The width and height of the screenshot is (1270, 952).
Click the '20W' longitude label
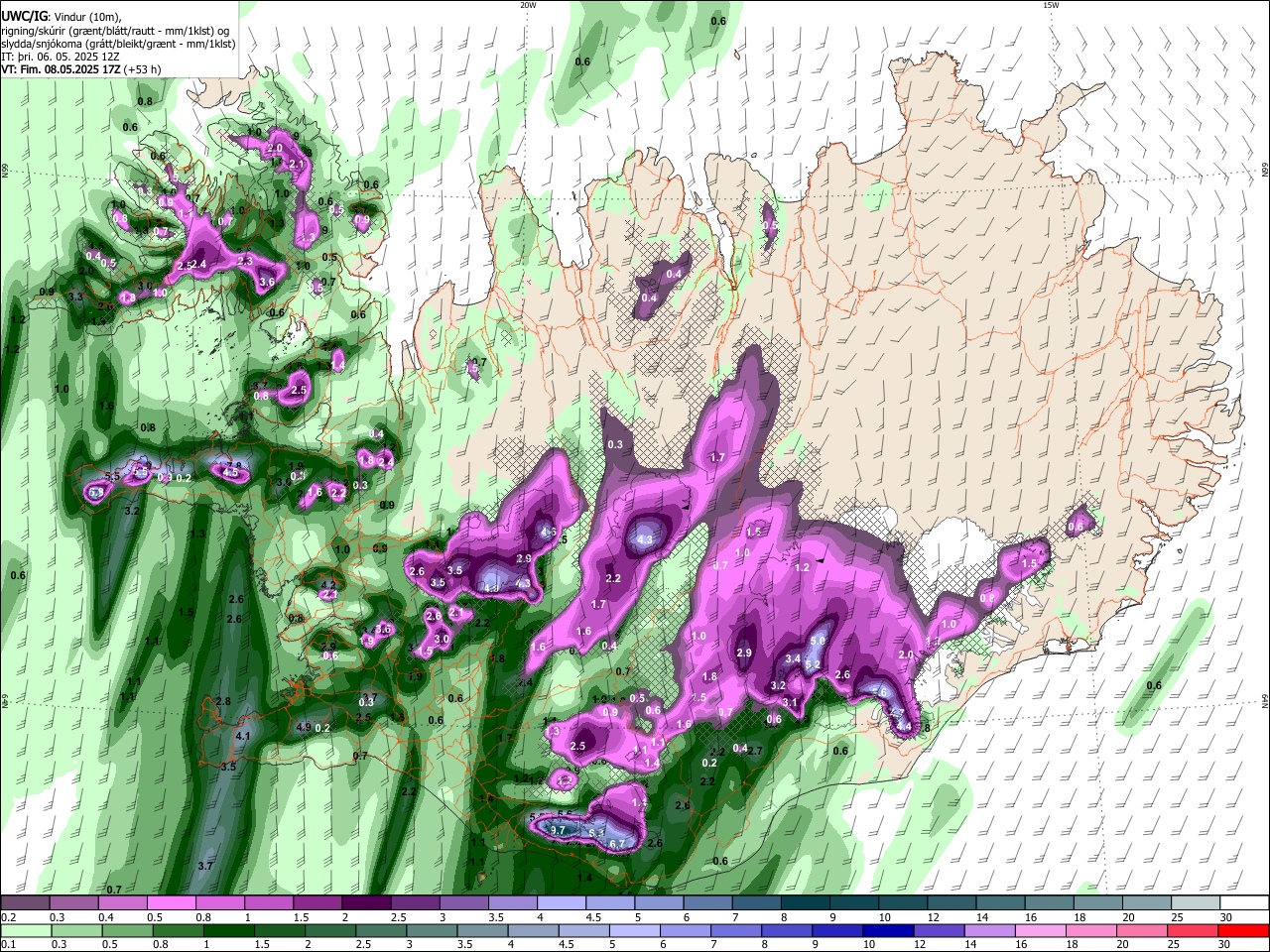(x=528, y=5)
